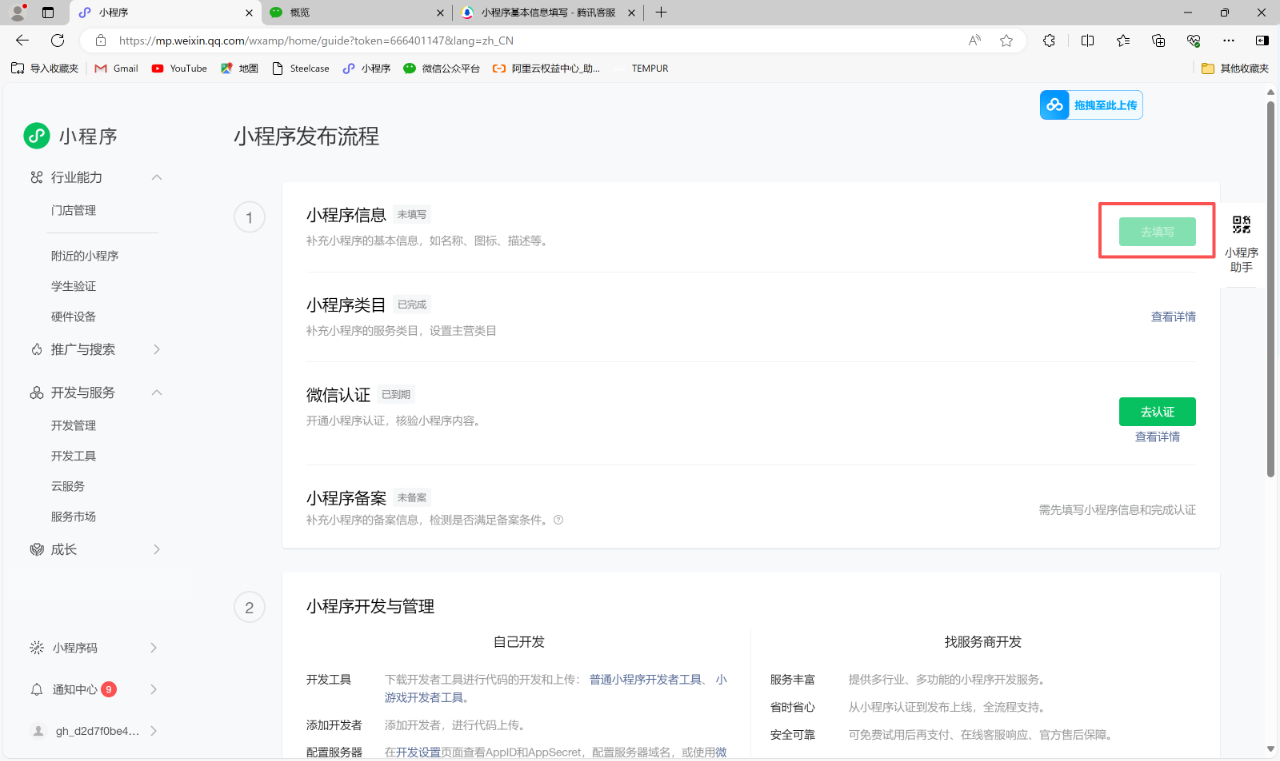This screenshot has height=761, width=1280.
Task: Open 门店管理 in the sidebar
Action: (x=74, y=211)
